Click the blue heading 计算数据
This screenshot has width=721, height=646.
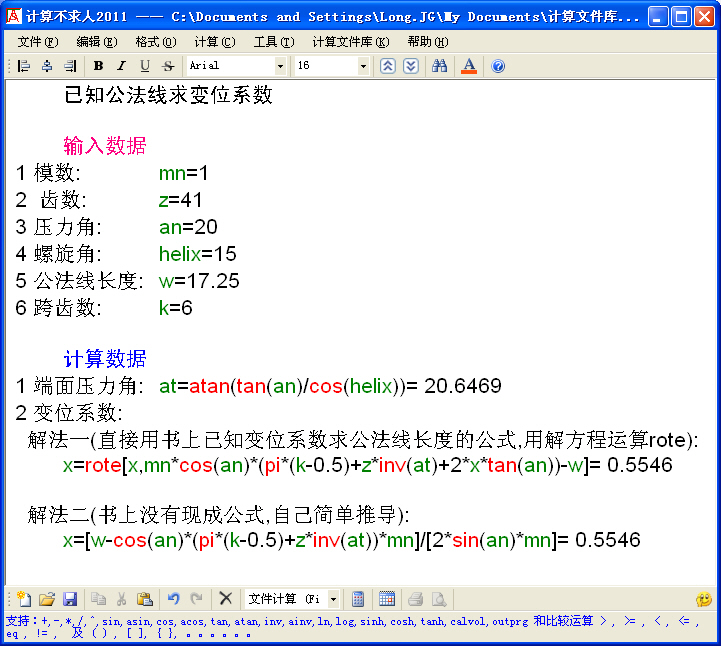coord(105,359)
